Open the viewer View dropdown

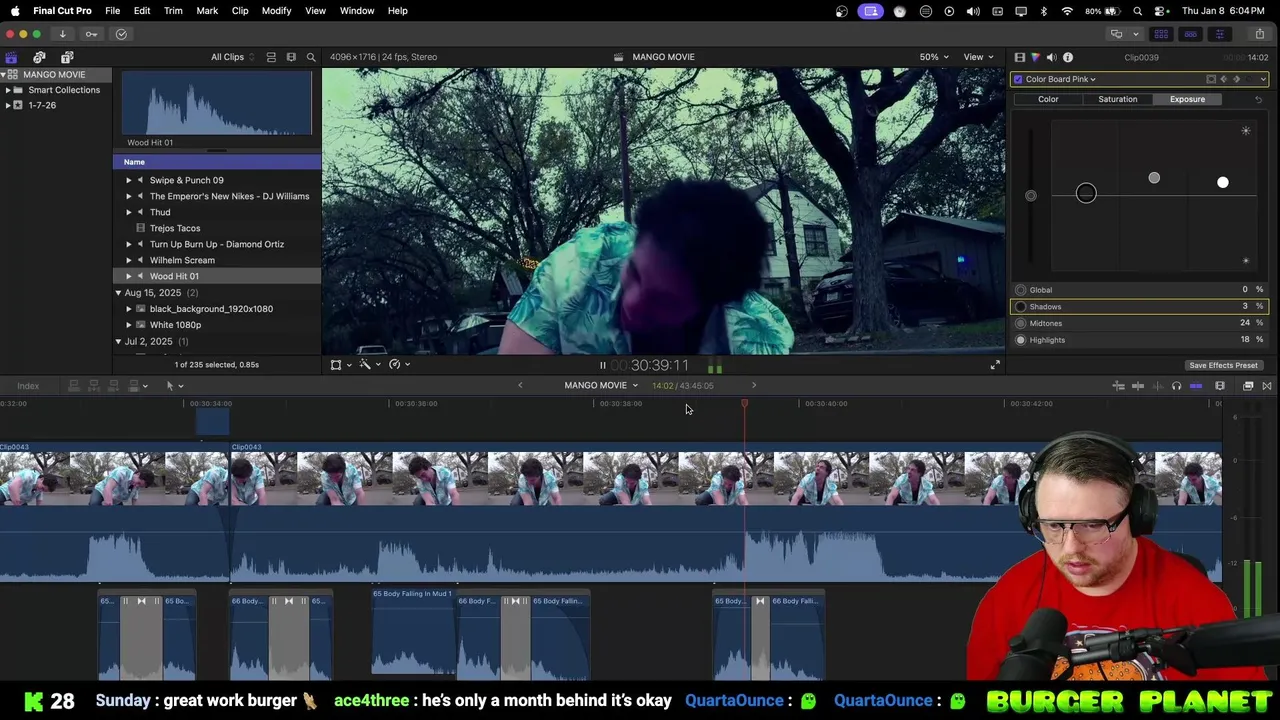pos(978,57)
